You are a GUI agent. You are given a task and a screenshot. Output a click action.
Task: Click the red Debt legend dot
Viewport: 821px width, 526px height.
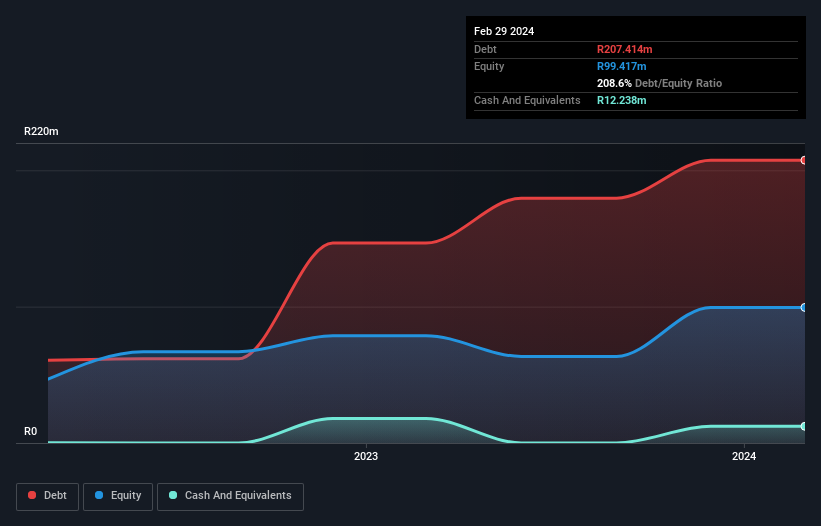(x=32, y=495)
